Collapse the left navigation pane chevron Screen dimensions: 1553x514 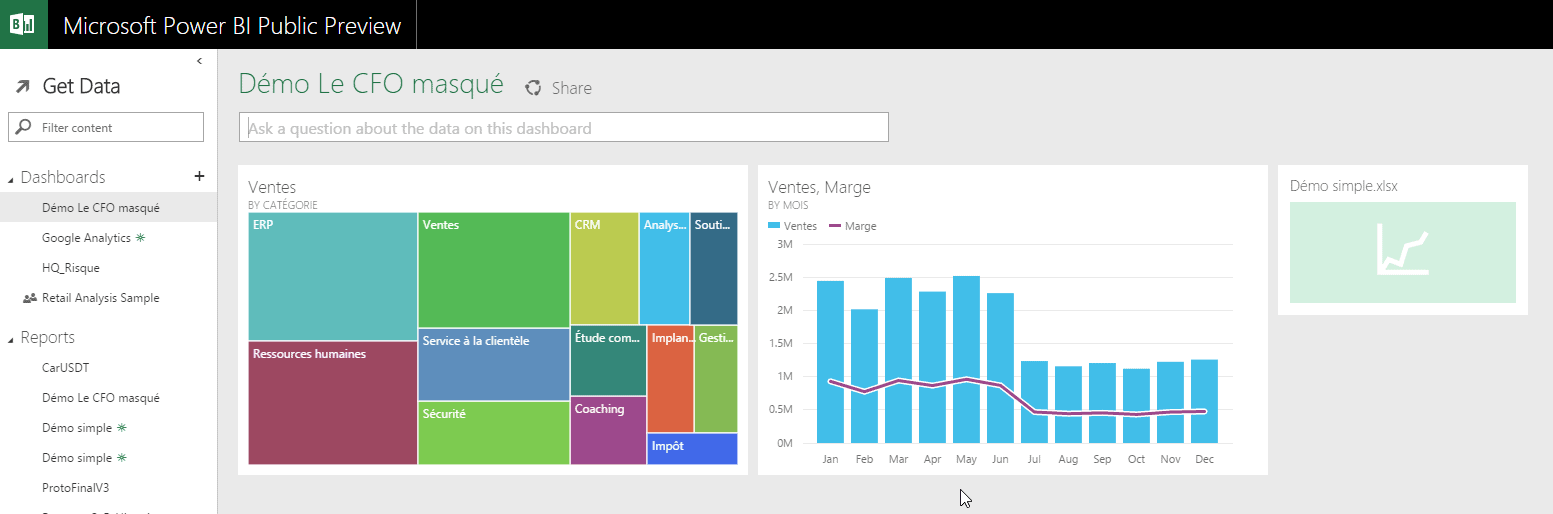pyautogui.click(x=199, y=61)
